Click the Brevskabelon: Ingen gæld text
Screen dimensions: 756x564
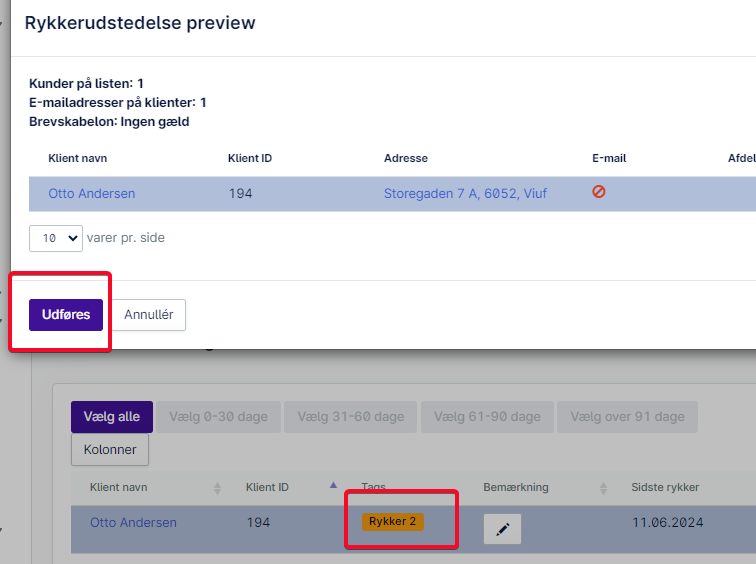point(109,121)
